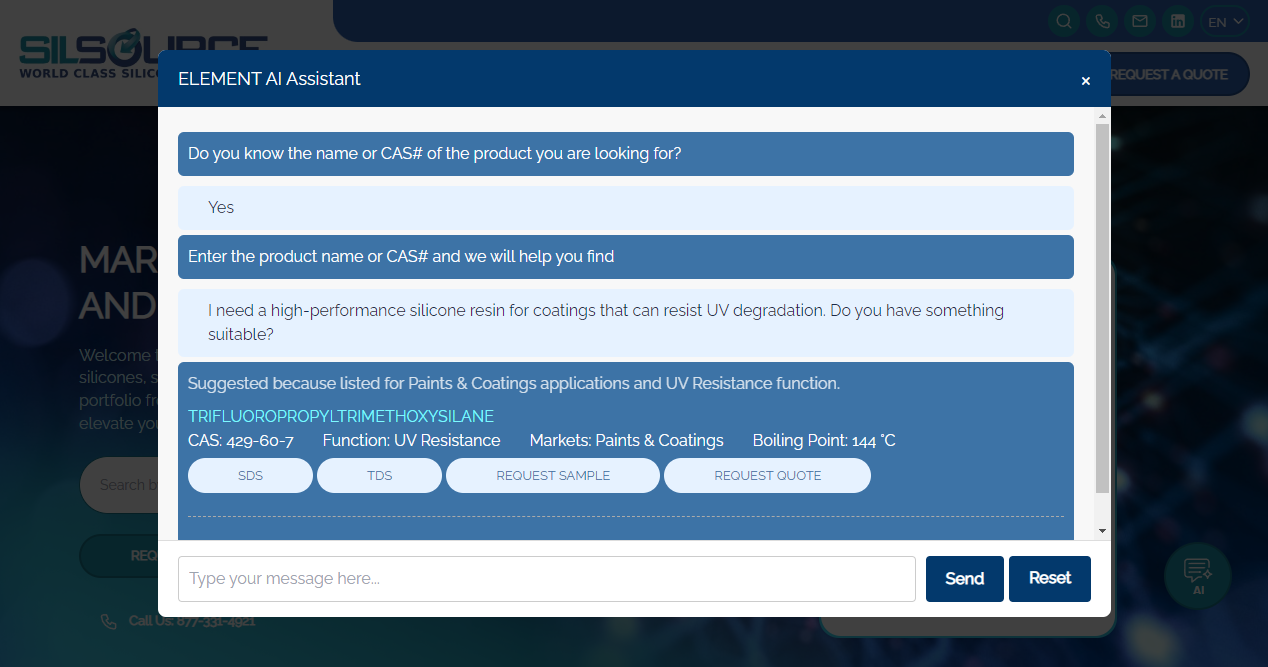
Task: Open the SDS document button
Action: point(250,476)
